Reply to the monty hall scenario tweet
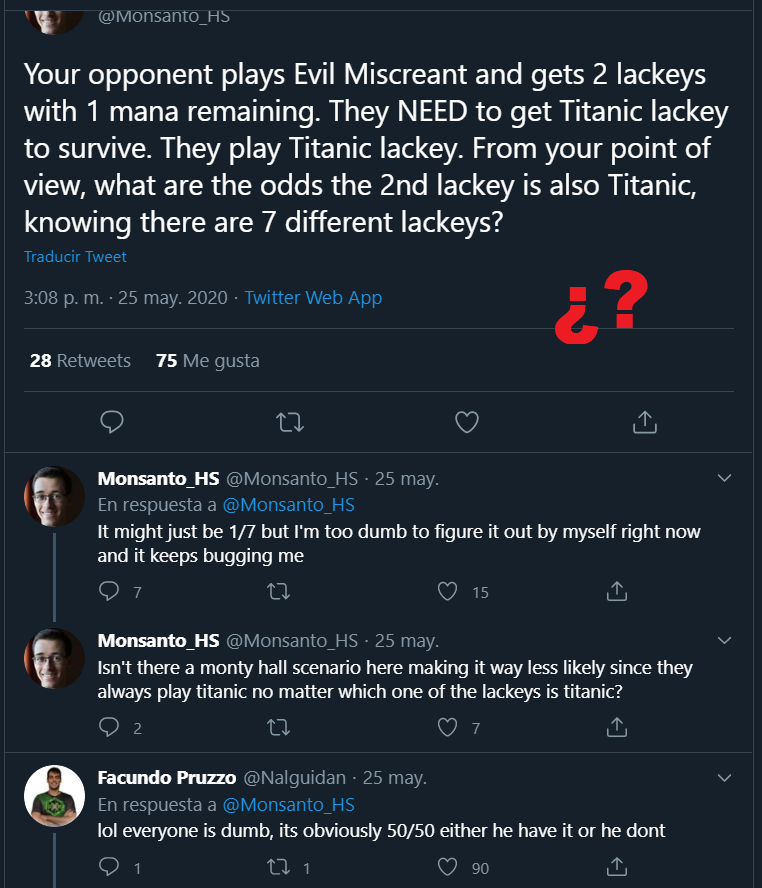The width and height of the screenshot is (762, 888). [110, 728]
